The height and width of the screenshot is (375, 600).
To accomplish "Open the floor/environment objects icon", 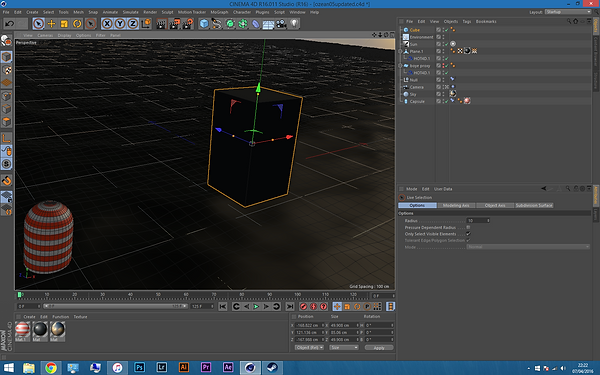I will [x=268, y=24].
